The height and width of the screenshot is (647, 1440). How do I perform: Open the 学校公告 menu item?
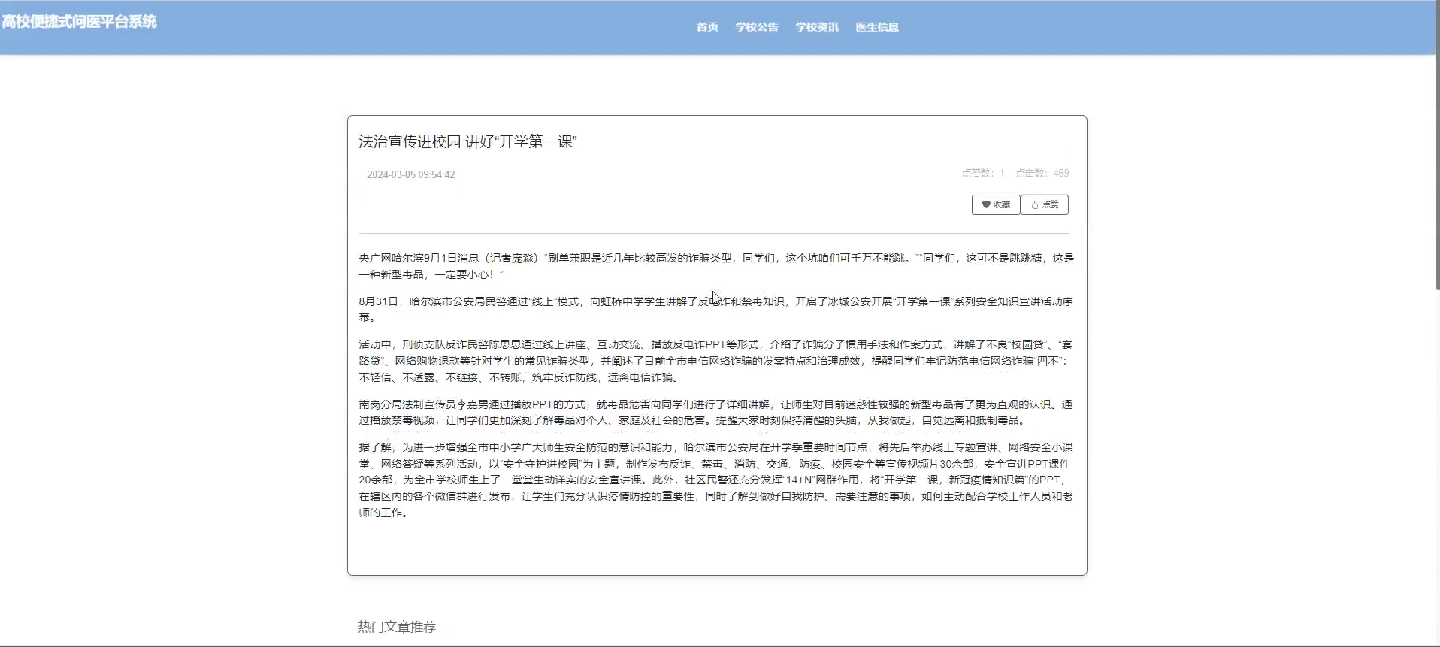click(757, 27)
